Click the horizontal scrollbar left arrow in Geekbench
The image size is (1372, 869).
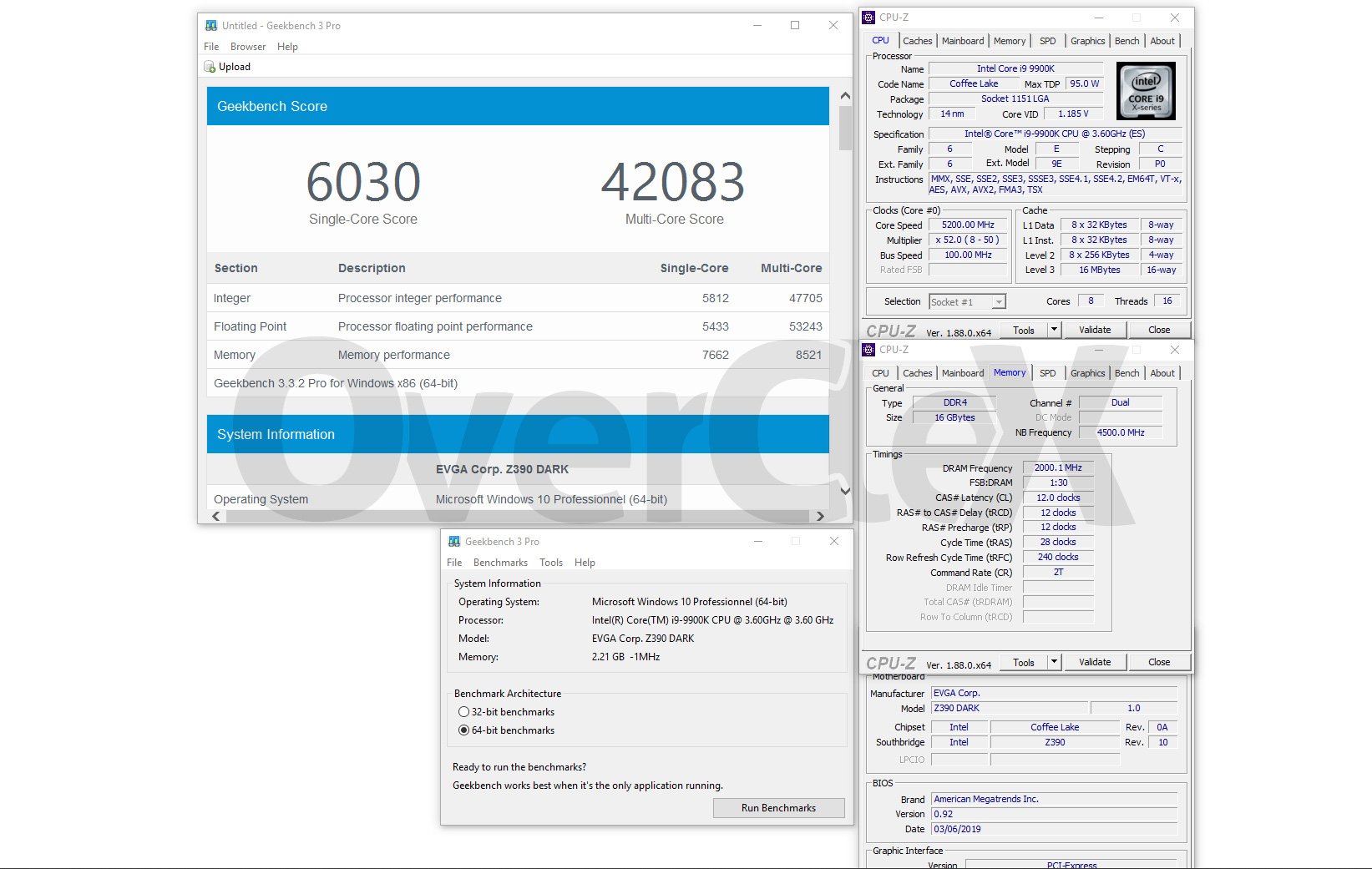(x=216, y=516)
